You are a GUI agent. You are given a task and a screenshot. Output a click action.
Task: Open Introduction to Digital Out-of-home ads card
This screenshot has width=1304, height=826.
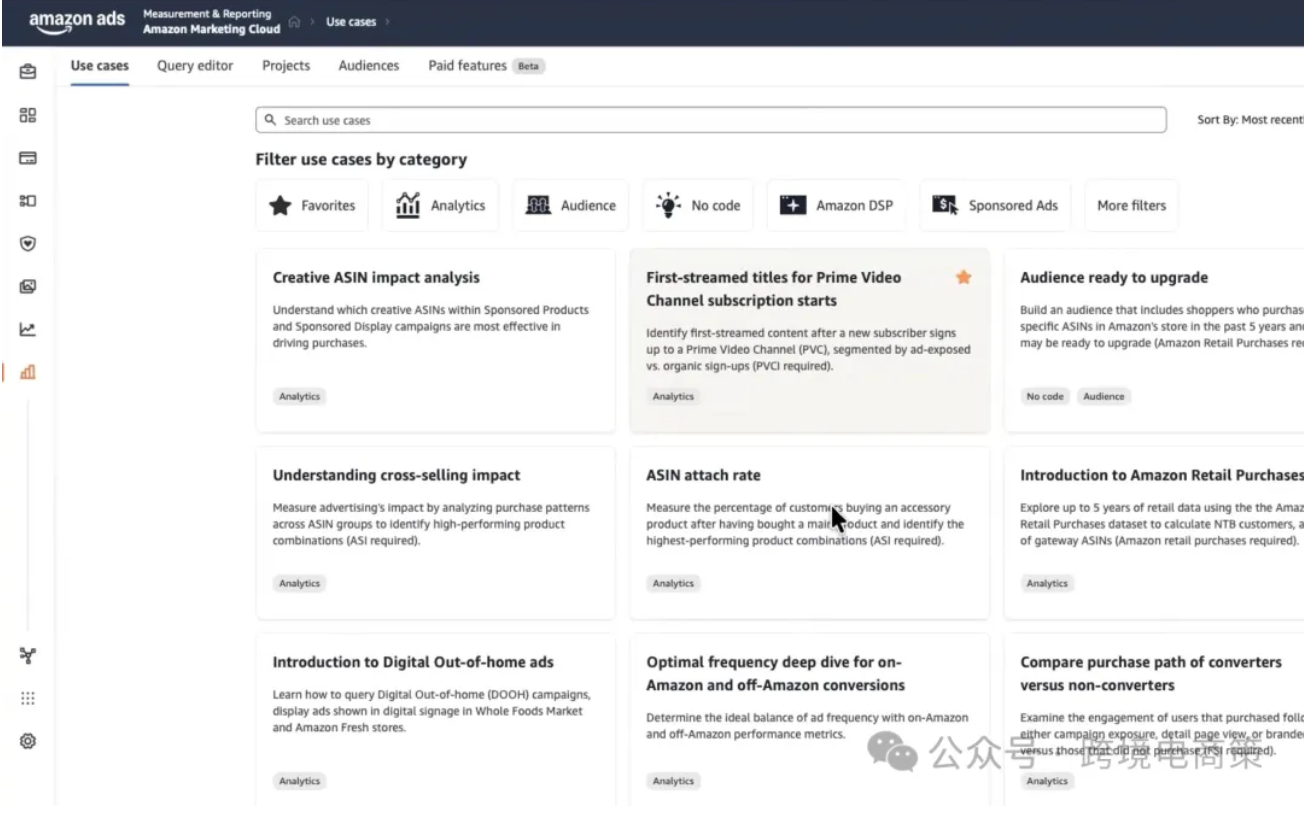pos(435,720)
